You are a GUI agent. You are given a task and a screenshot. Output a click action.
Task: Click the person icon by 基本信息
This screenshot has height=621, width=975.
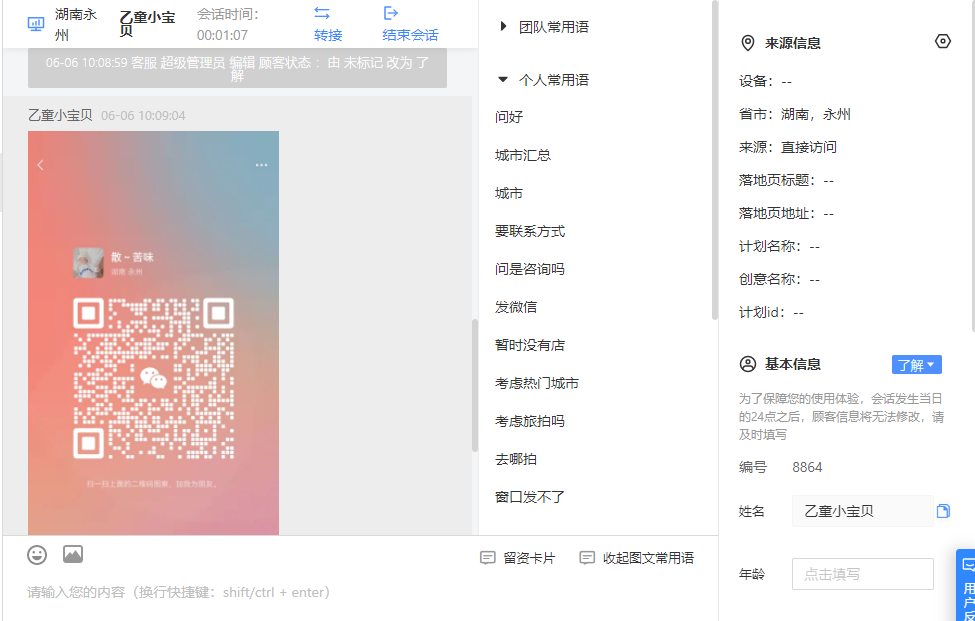747,364
